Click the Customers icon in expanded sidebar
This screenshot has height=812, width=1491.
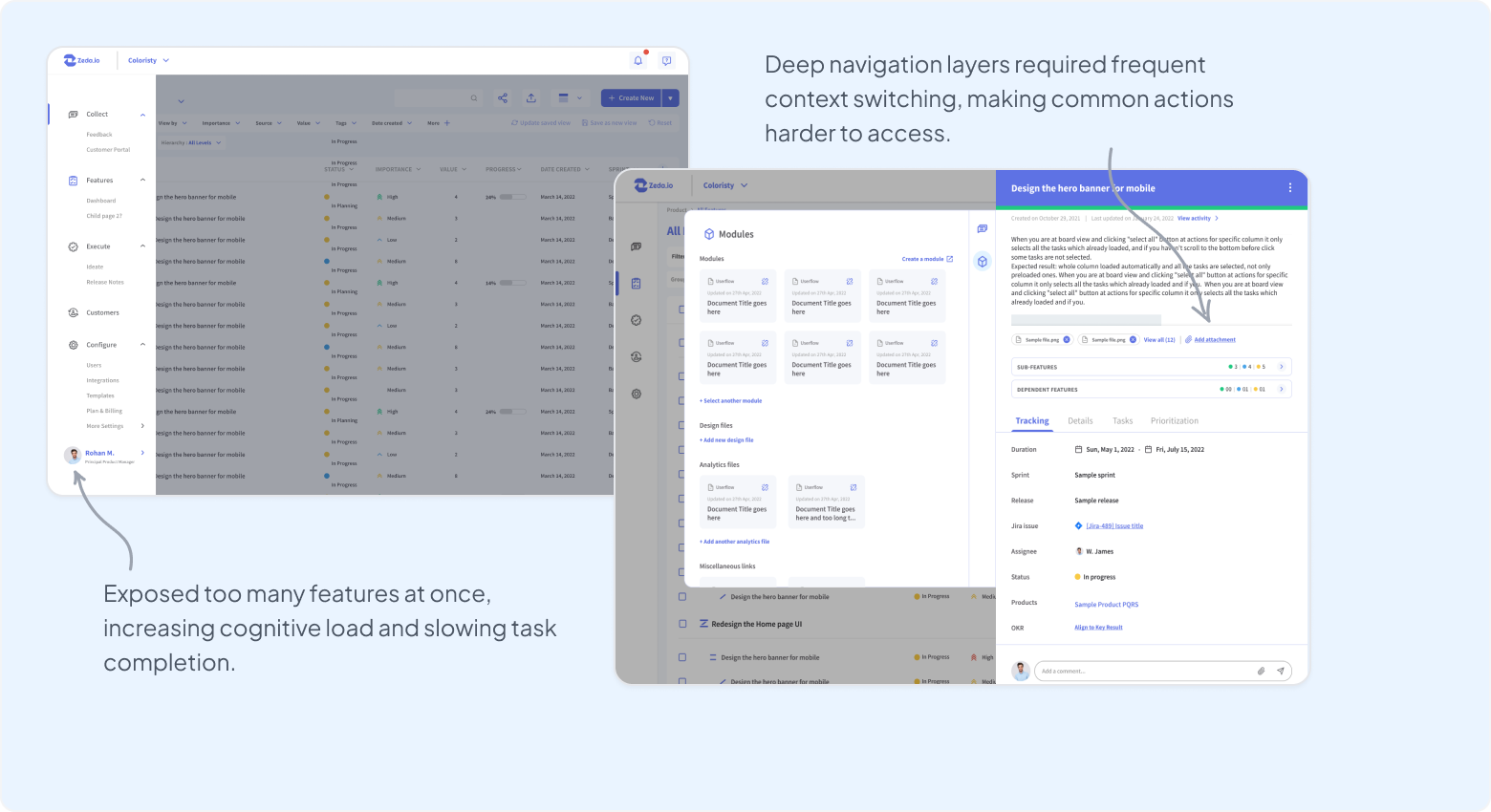pyautogui.click(x=74, y=312)
